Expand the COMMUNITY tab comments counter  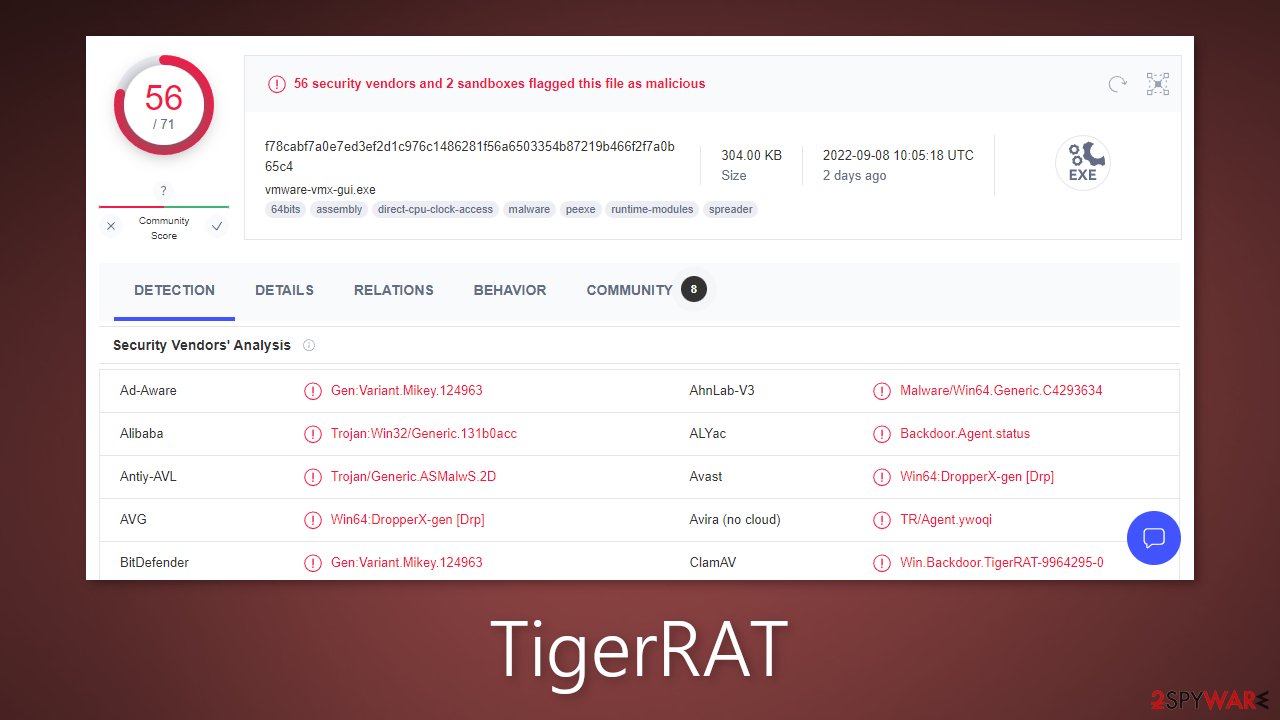point(693,289)
